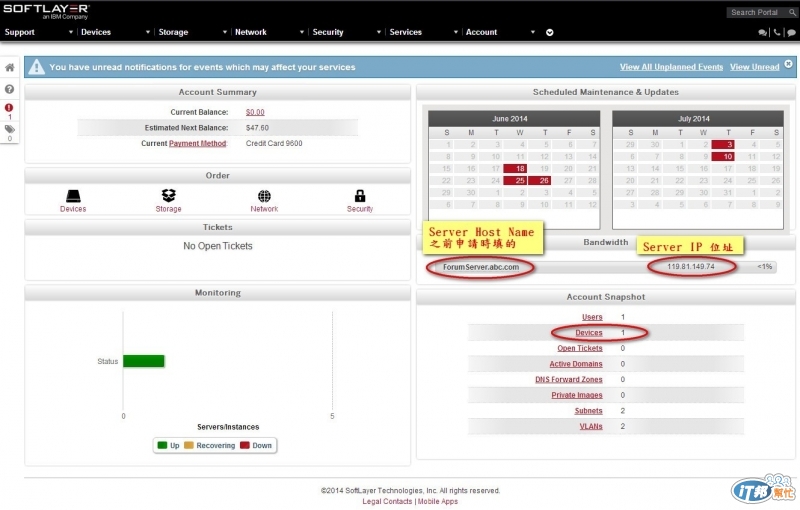Viewport: 800px width, 510px height.
Task: Click the Mobile Apps footer link
Action: pos(438,501)
